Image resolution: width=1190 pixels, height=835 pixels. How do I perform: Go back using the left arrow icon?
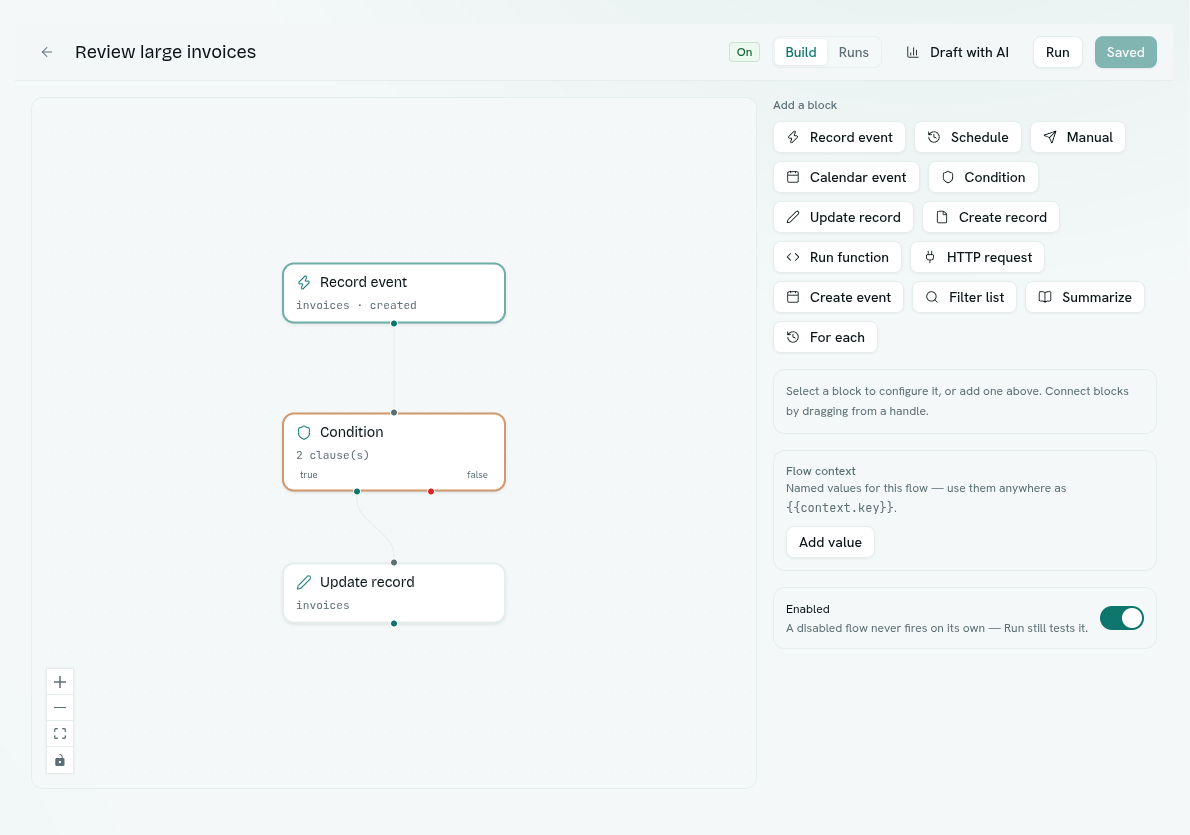(47, 52)
